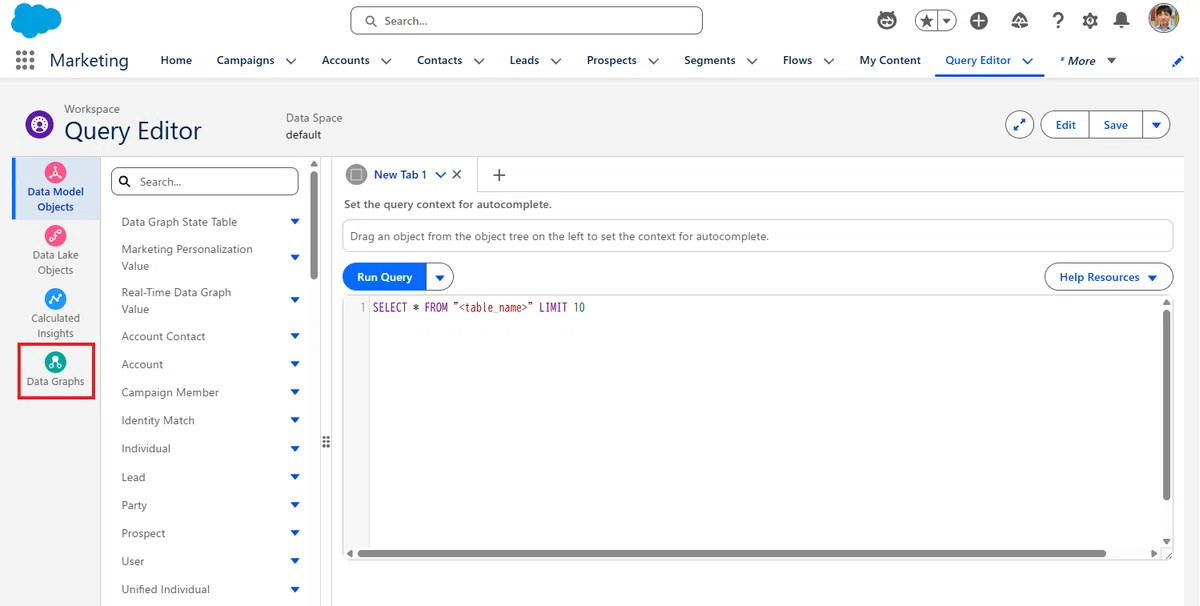Expand Data Graph State Table object
The image size is (1200, 606).
click(x=295, y=222)
